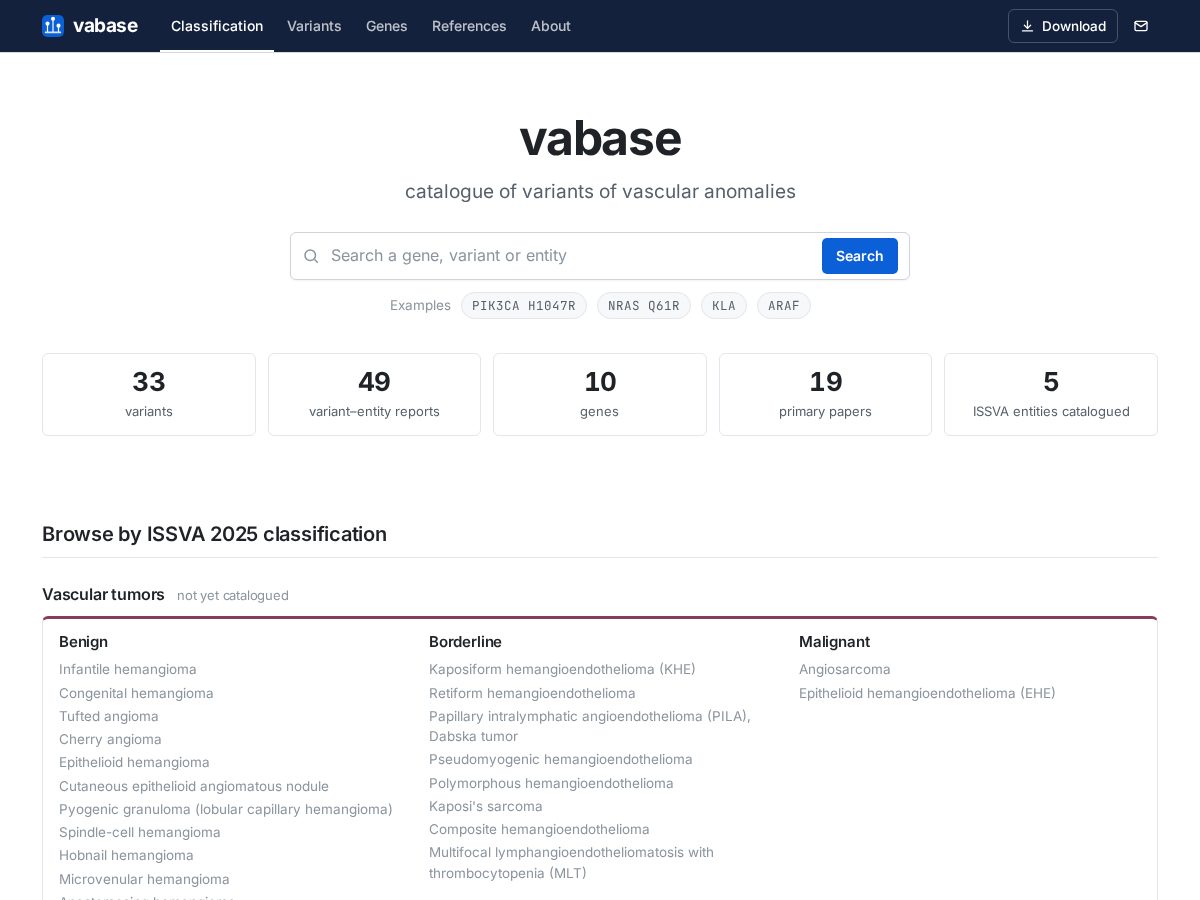
Task: Open the Variants tab
Action: coord(314,26)
